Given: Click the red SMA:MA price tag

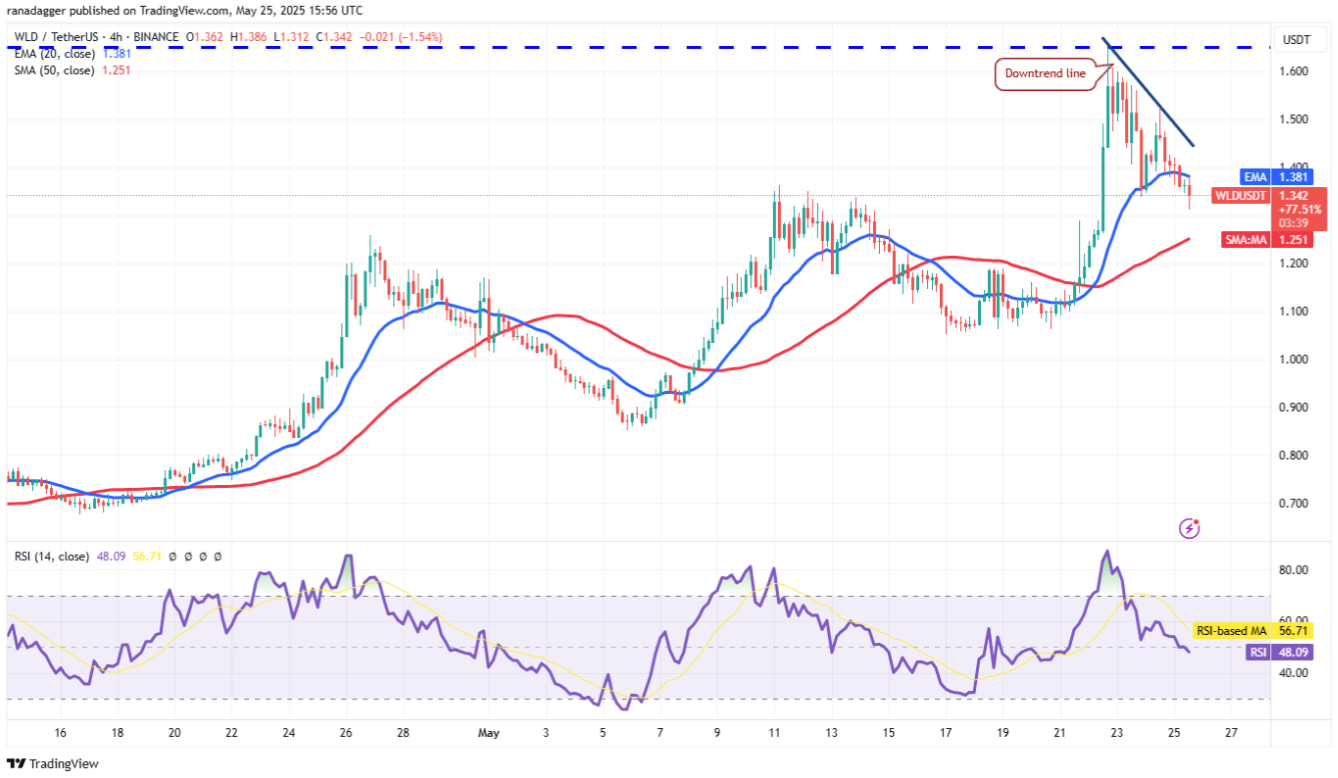Looking at the screenshot, I should [x=1265, y=239].
